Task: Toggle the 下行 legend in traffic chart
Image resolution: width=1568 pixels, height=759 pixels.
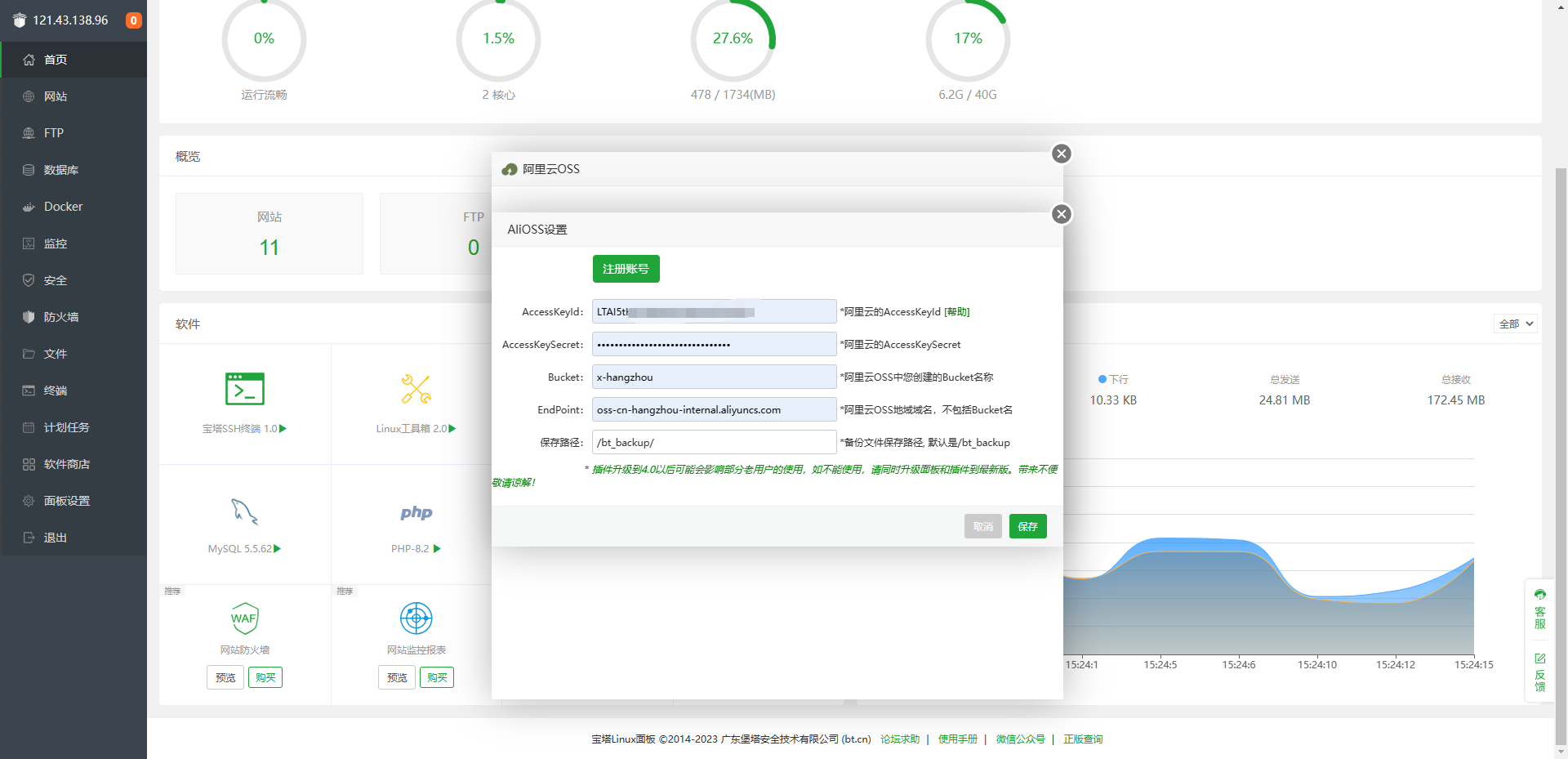Action: [1113, 379]
